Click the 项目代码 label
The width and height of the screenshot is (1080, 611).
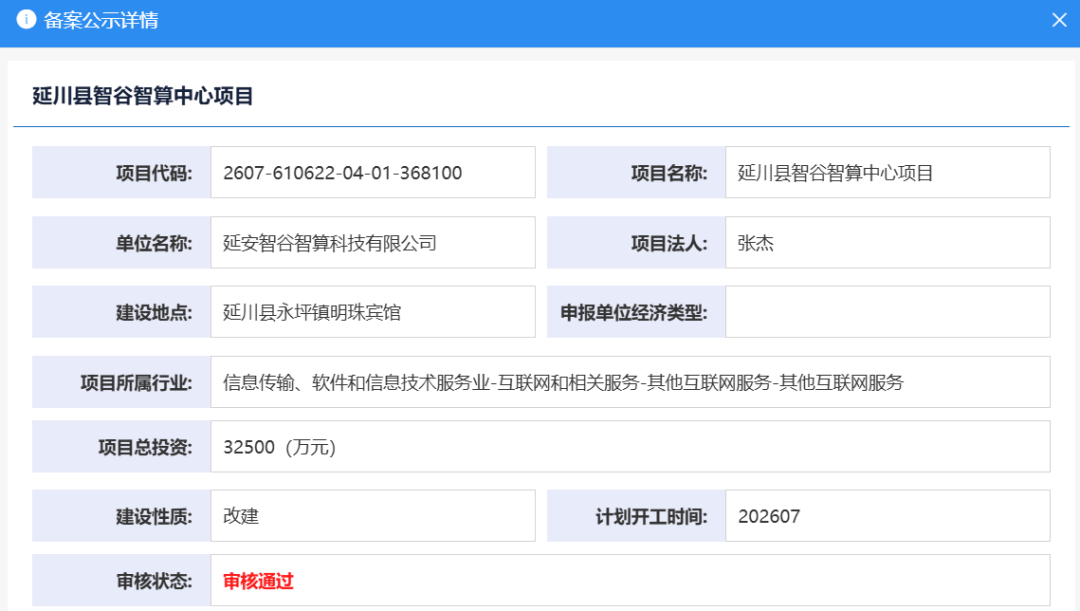point(154,173)
